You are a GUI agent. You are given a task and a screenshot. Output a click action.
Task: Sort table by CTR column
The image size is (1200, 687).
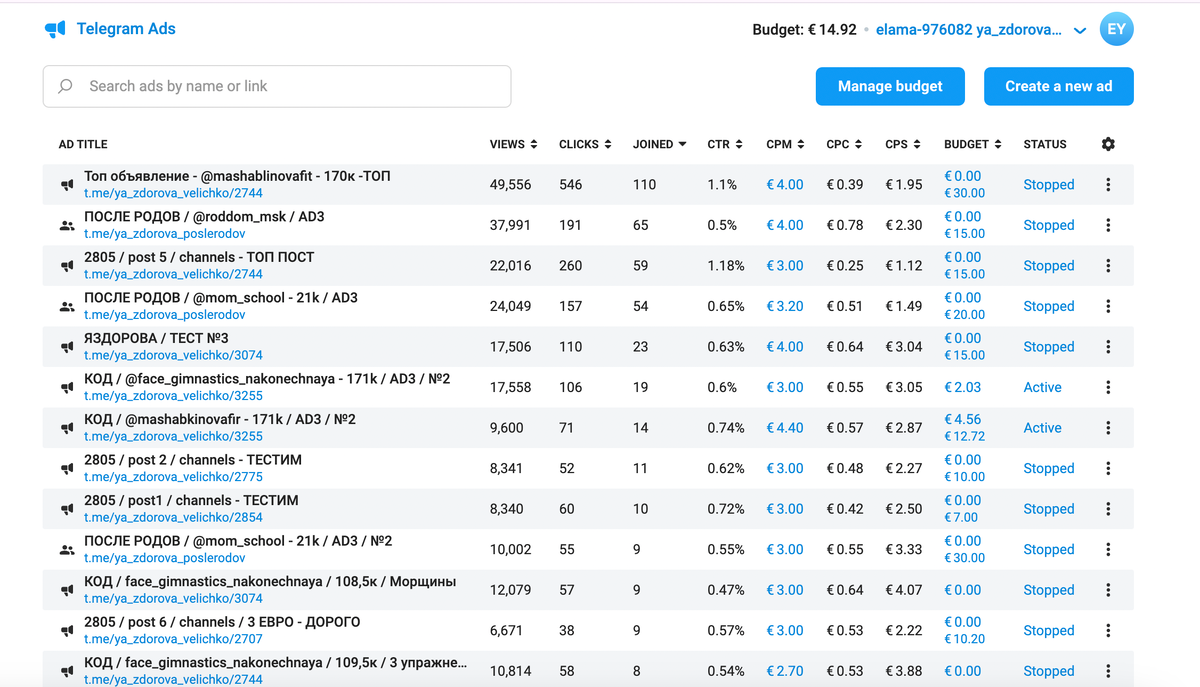click(x=724, y=144)
